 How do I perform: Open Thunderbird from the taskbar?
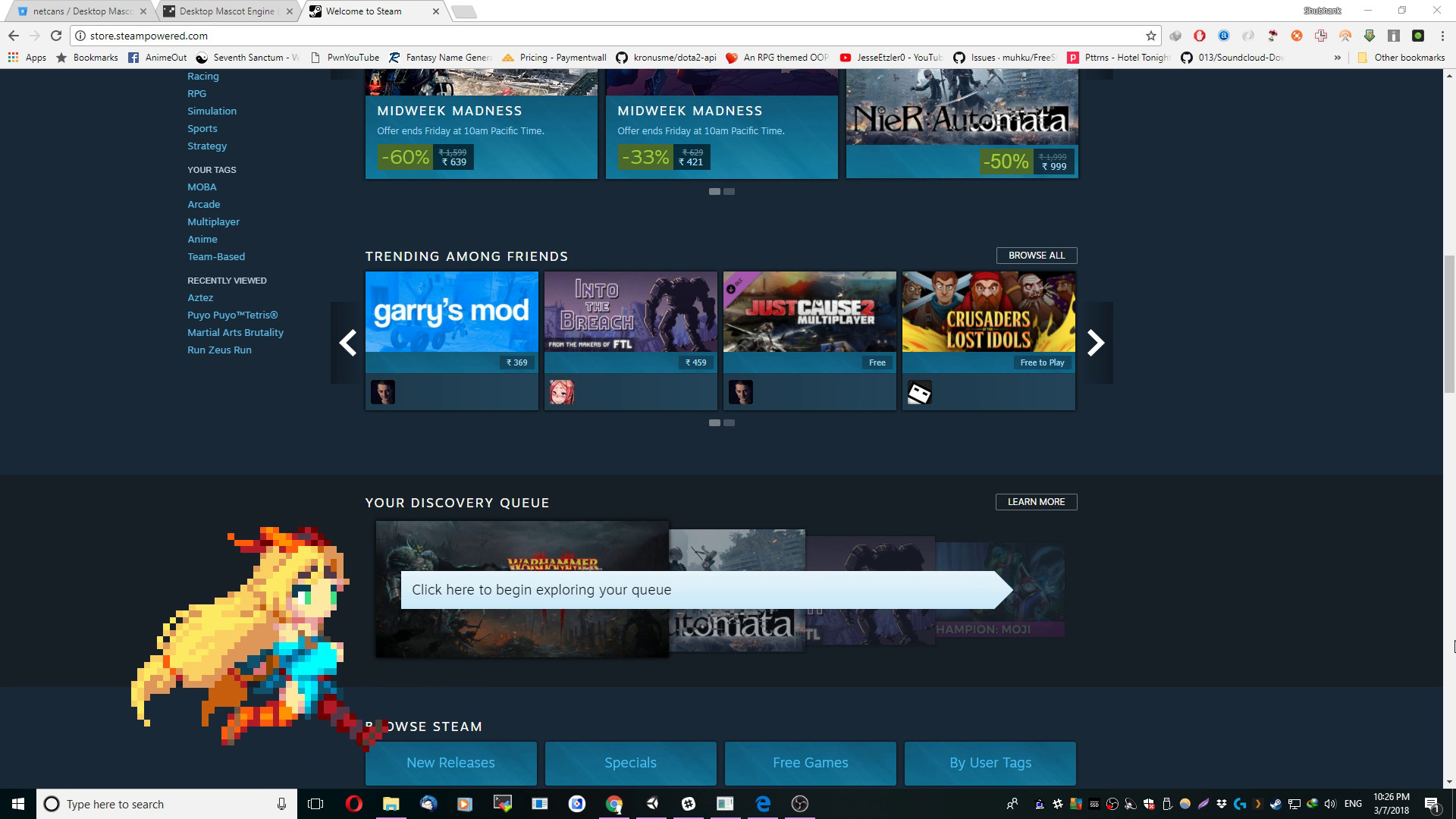428,804
